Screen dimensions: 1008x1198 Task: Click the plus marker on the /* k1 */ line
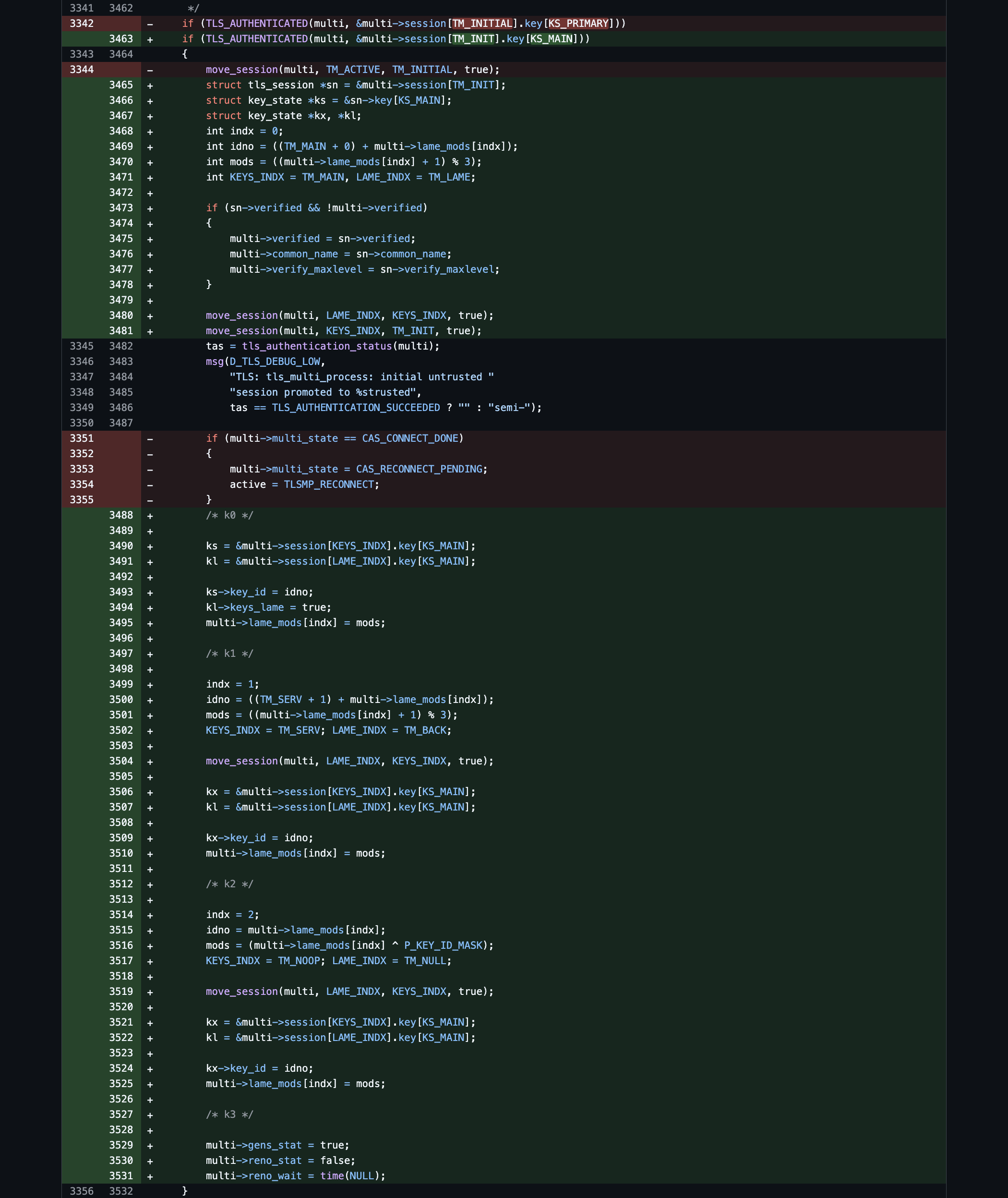coord(150,654)
